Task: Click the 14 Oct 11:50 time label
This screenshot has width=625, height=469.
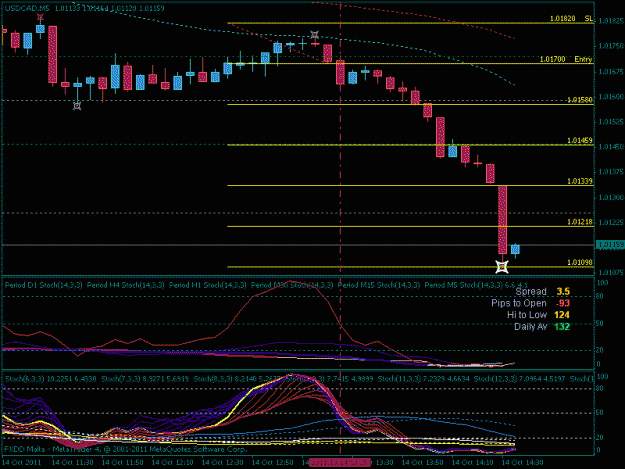Action: 122,462
